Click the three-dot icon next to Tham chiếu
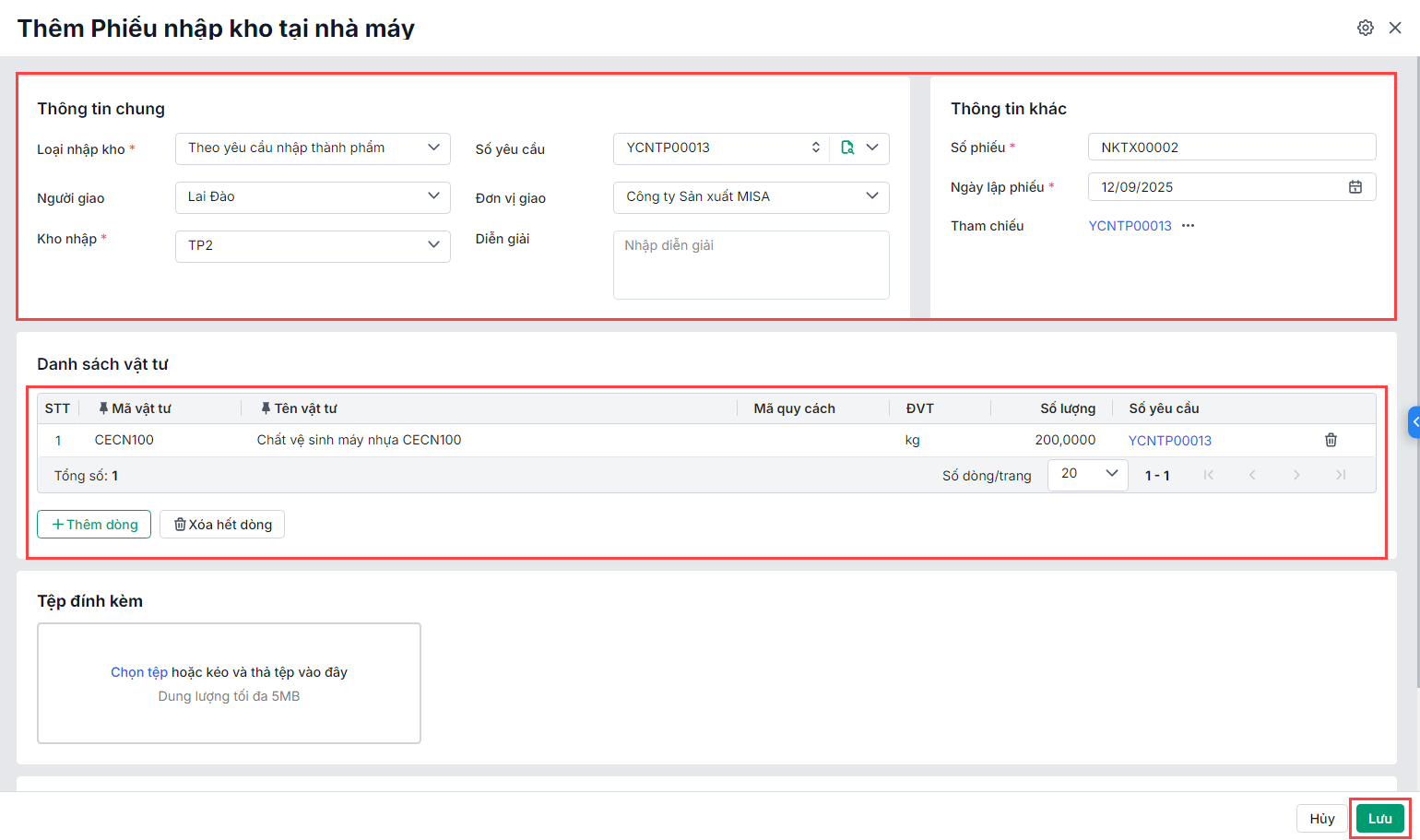1420x840 pixels. tap(1189, 226)
